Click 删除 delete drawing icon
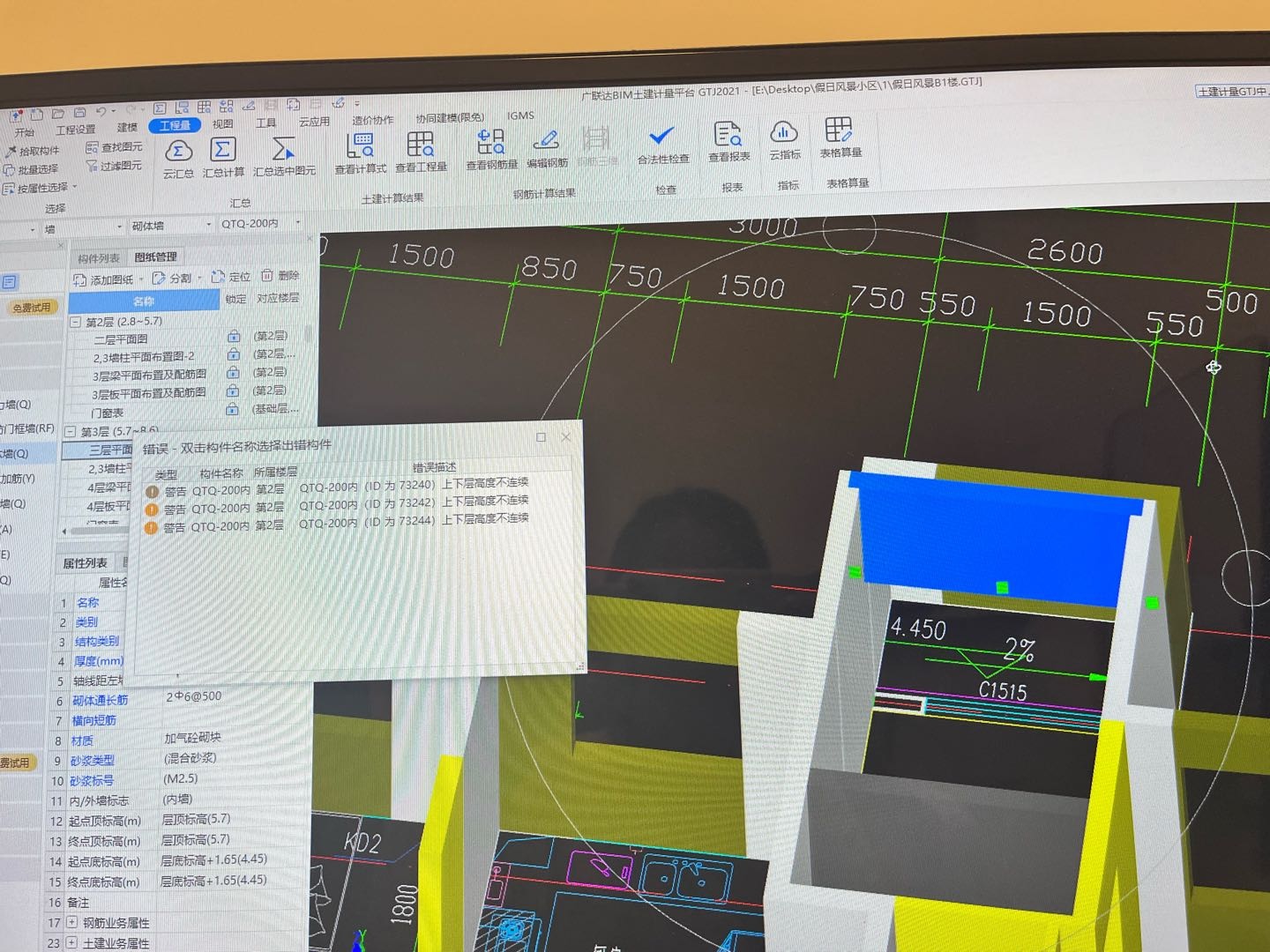1270x952 pixels. click(x=280, y=276)
